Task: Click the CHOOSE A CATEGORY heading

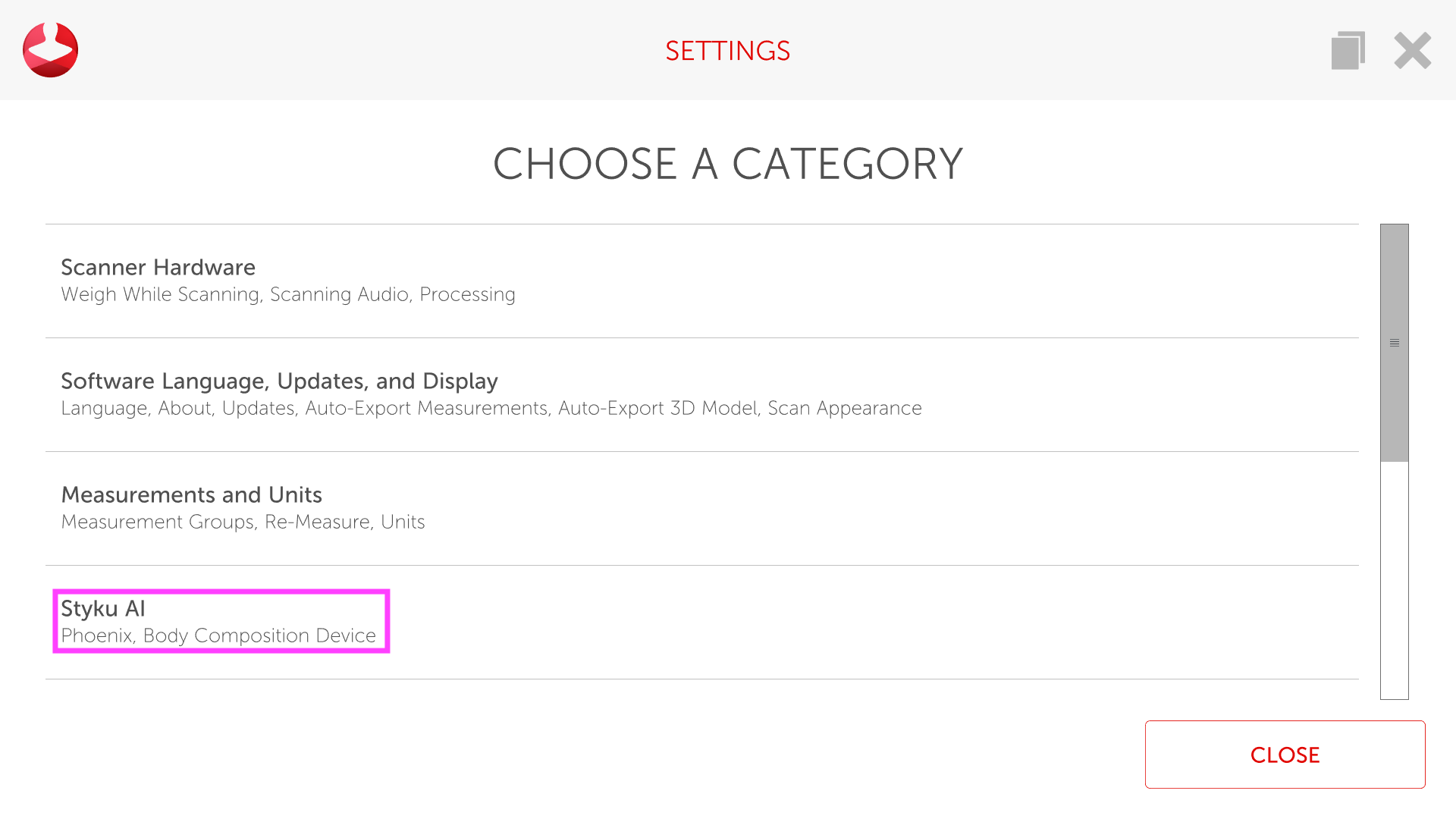Action: point(727,164)
